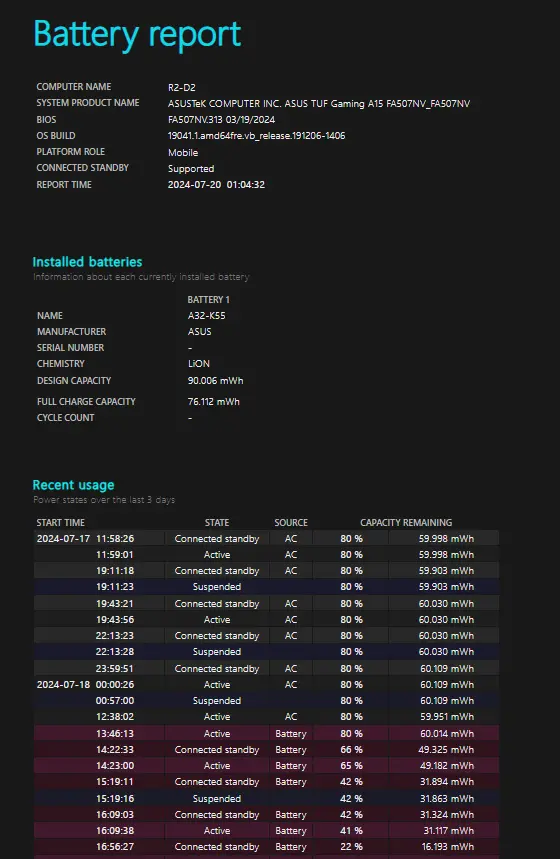Image resolution: width=560 pixels, height=859 pixels.
Task: Click Suspended state in 00:57:00 row
Action: [217, 701]
